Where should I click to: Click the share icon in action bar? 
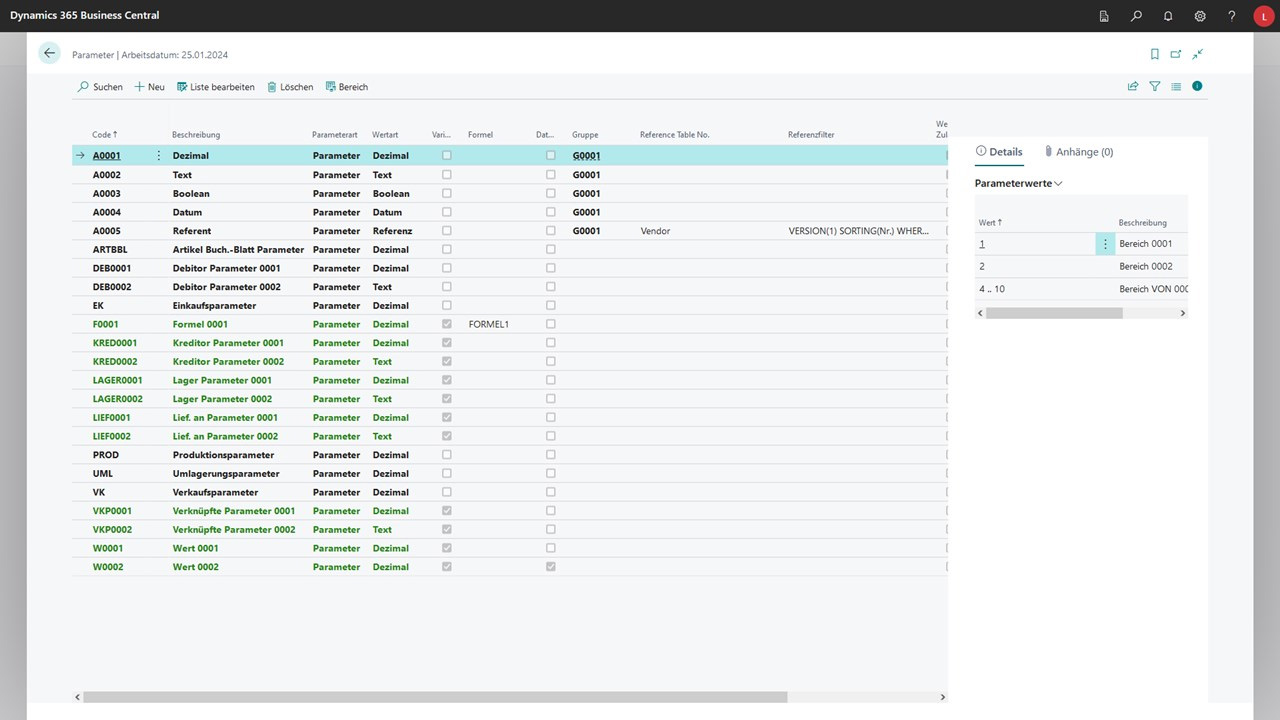(x=1133, y=87)
